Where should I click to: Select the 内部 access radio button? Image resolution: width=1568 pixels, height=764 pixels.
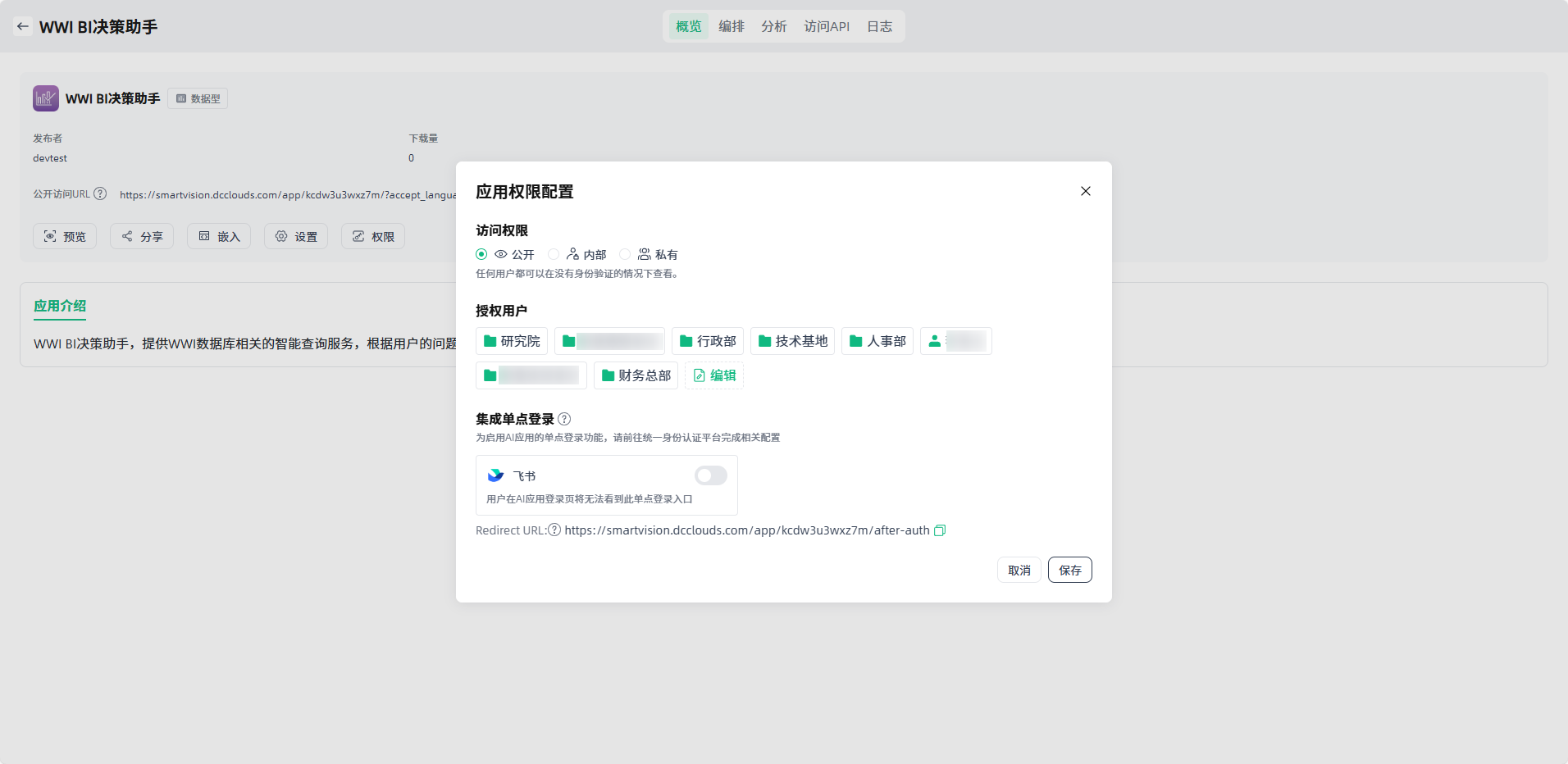554,254
